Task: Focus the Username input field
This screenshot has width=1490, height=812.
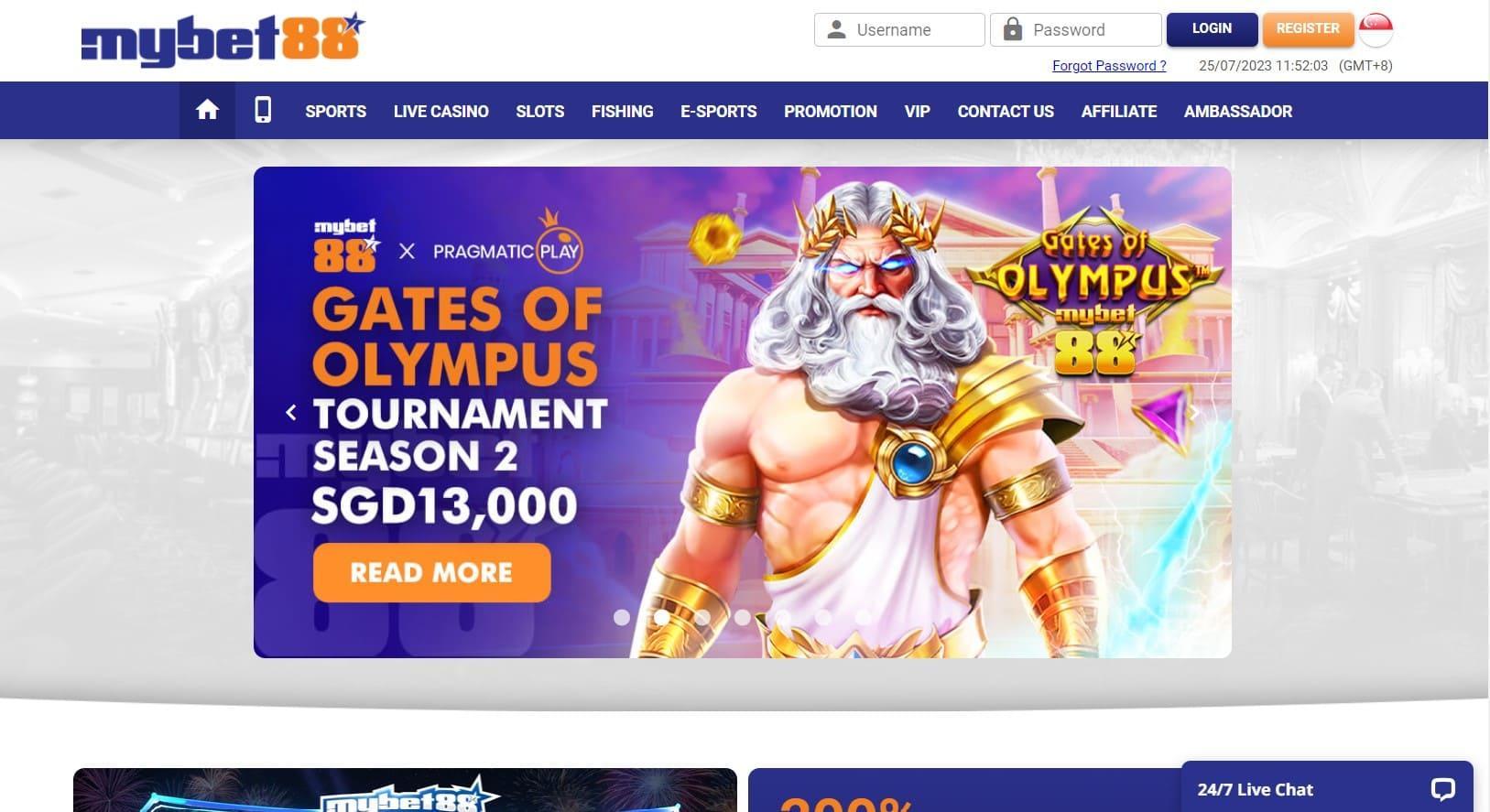Action: 899,29
